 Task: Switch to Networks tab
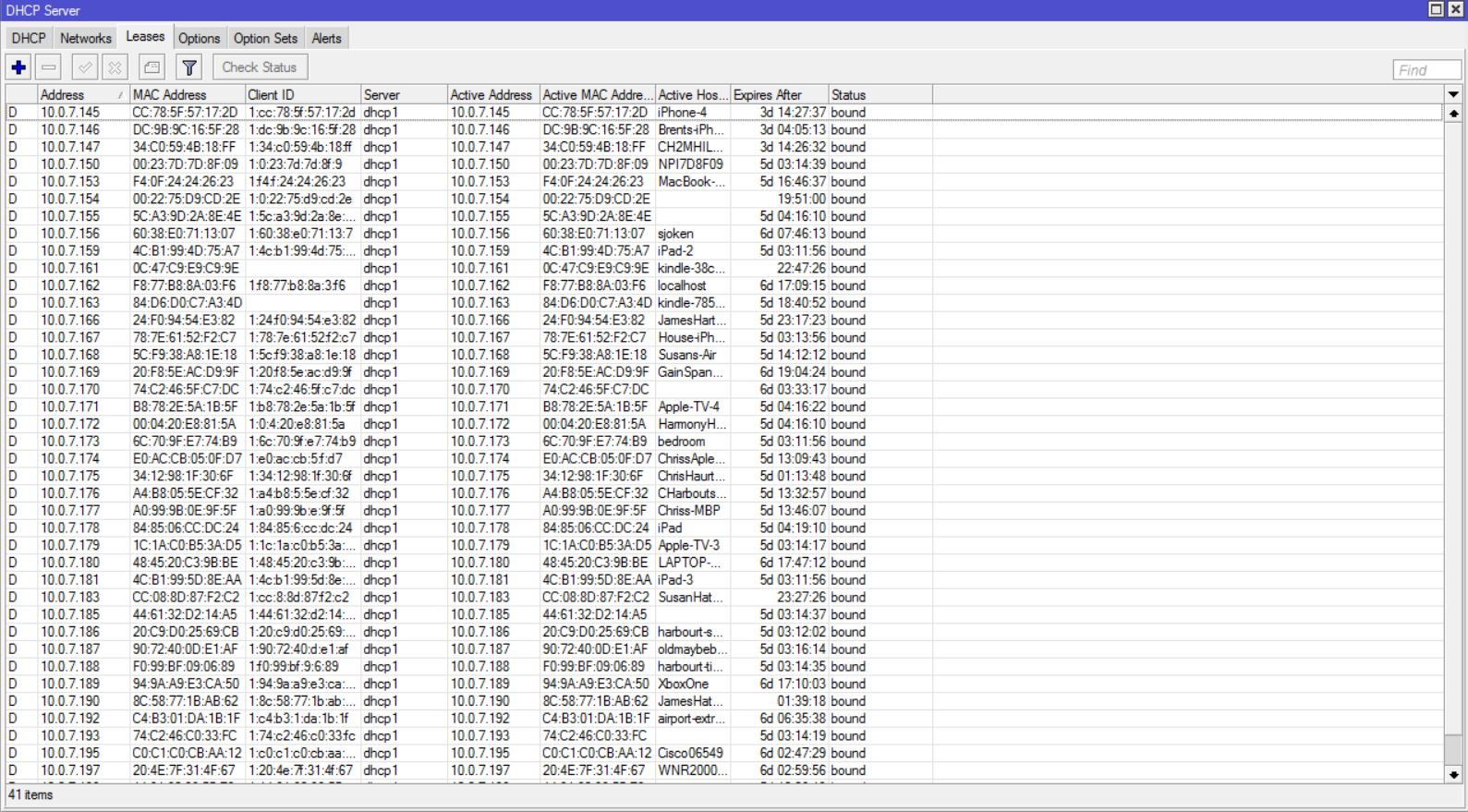(86, 38)
